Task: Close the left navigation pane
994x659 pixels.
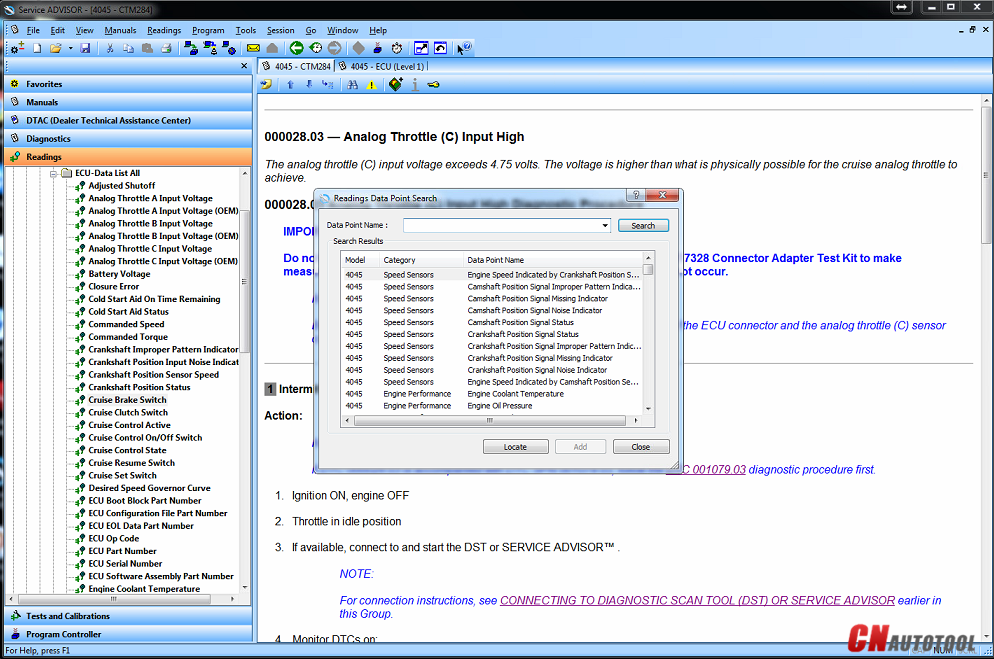Action: pyautogui.click(x=244, y=66)
